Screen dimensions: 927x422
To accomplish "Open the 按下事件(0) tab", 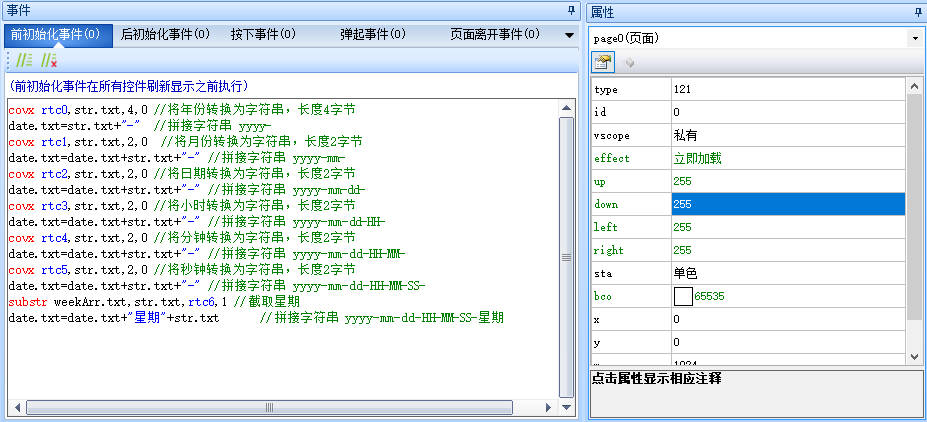I will coord(263,34).
